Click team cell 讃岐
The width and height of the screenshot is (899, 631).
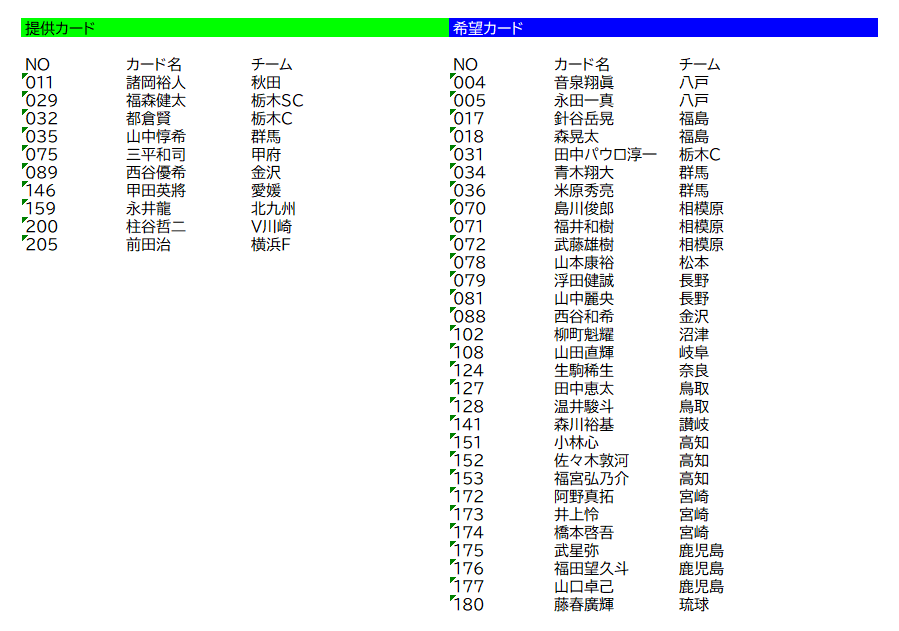point(694,425)
